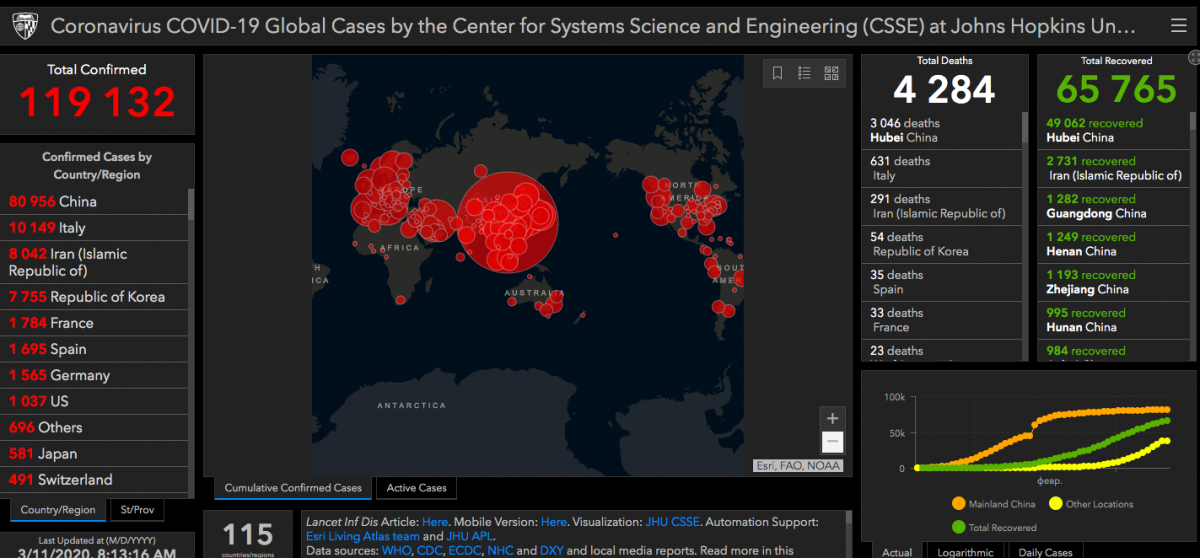Click the Esri, FAO, NOAA attribution
The width and height of the screenshot is (1200, 558).
pos(798,465)
